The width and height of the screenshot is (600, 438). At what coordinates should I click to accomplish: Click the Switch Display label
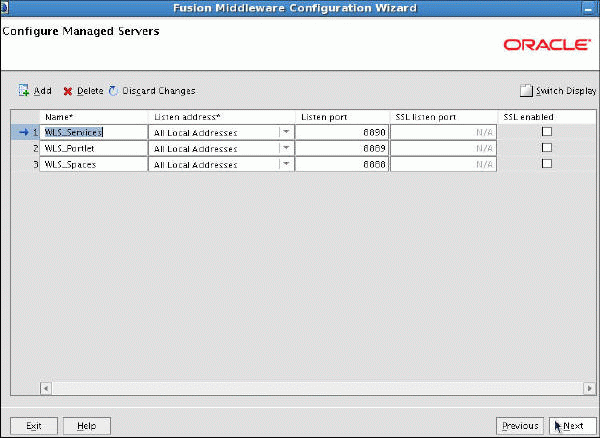[x=566, y=91]
